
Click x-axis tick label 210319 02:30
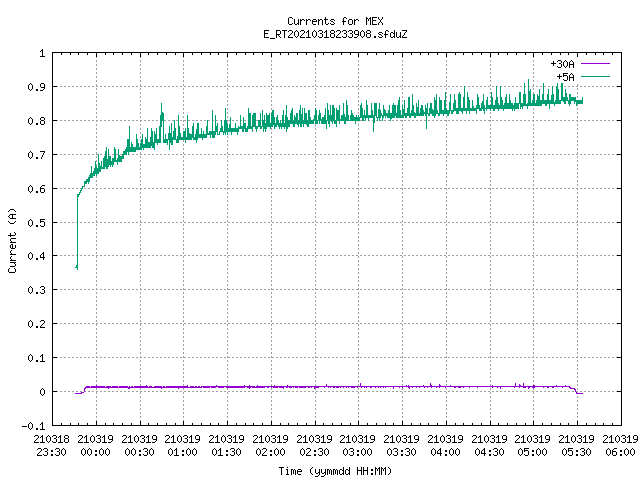[x=314, y=445]
